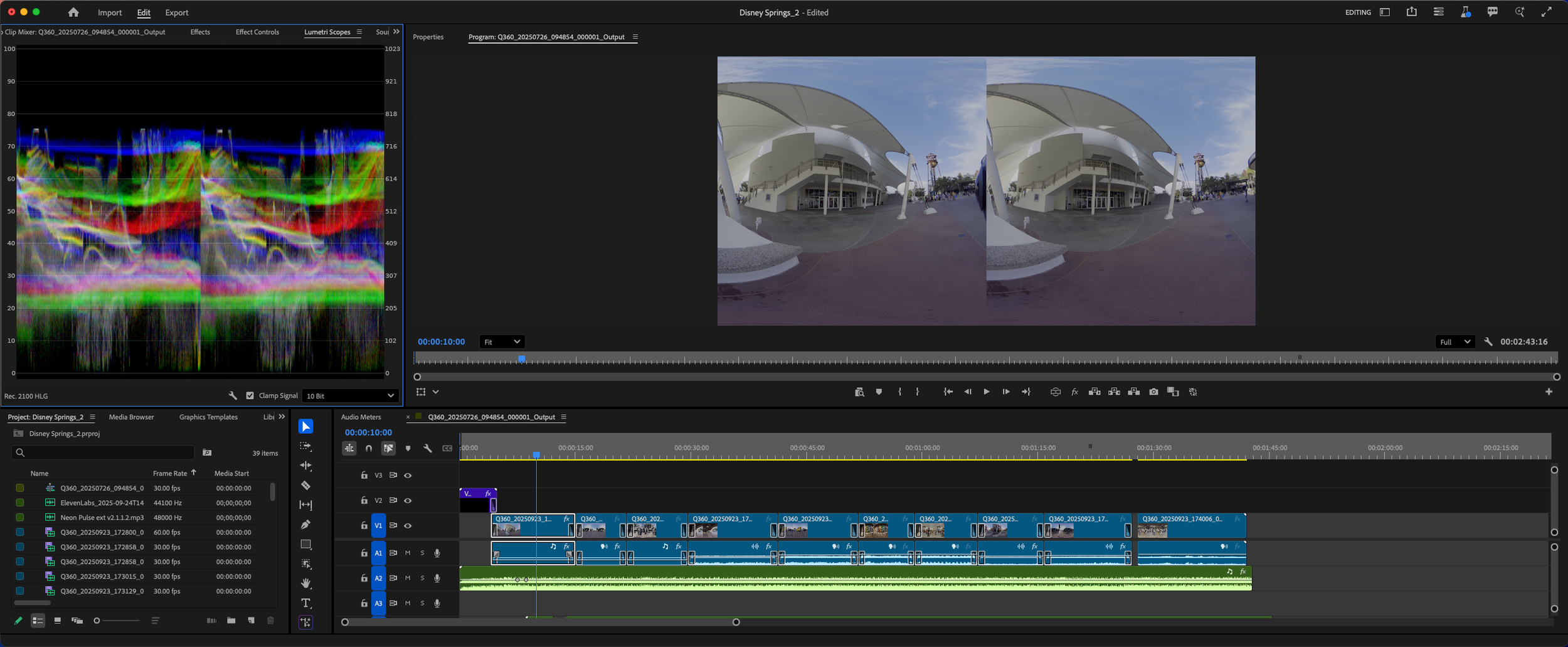Switch to the Properties tab
The image size is (1568, 647).
pos(428,37)
